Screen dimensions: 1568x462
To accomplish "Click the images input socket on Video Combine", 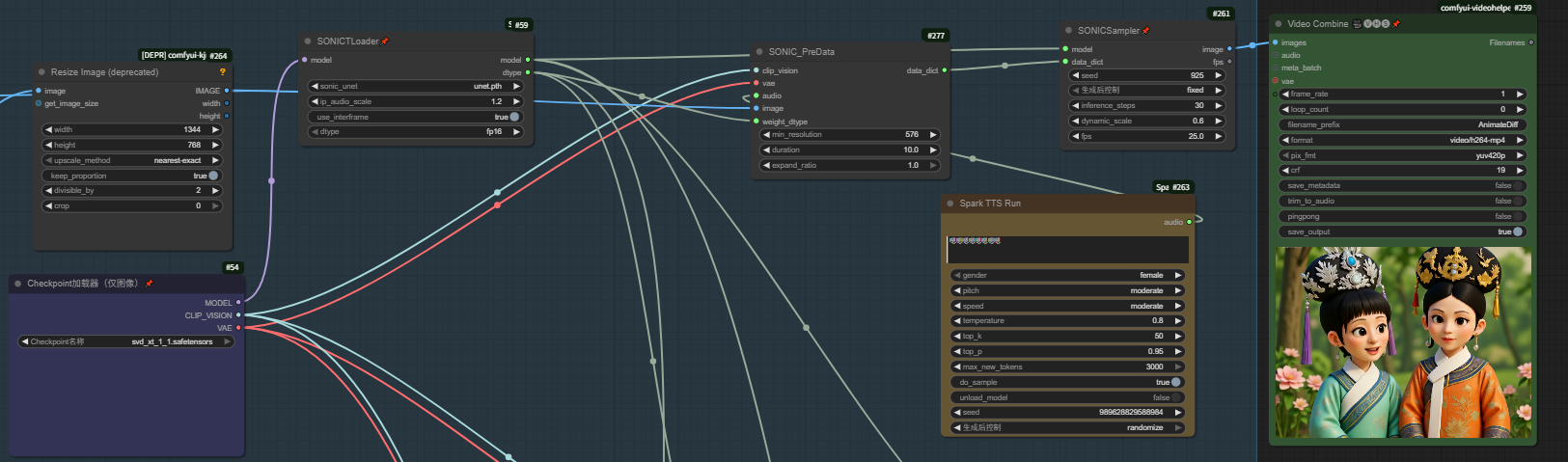I will (x=1276, y=42).
